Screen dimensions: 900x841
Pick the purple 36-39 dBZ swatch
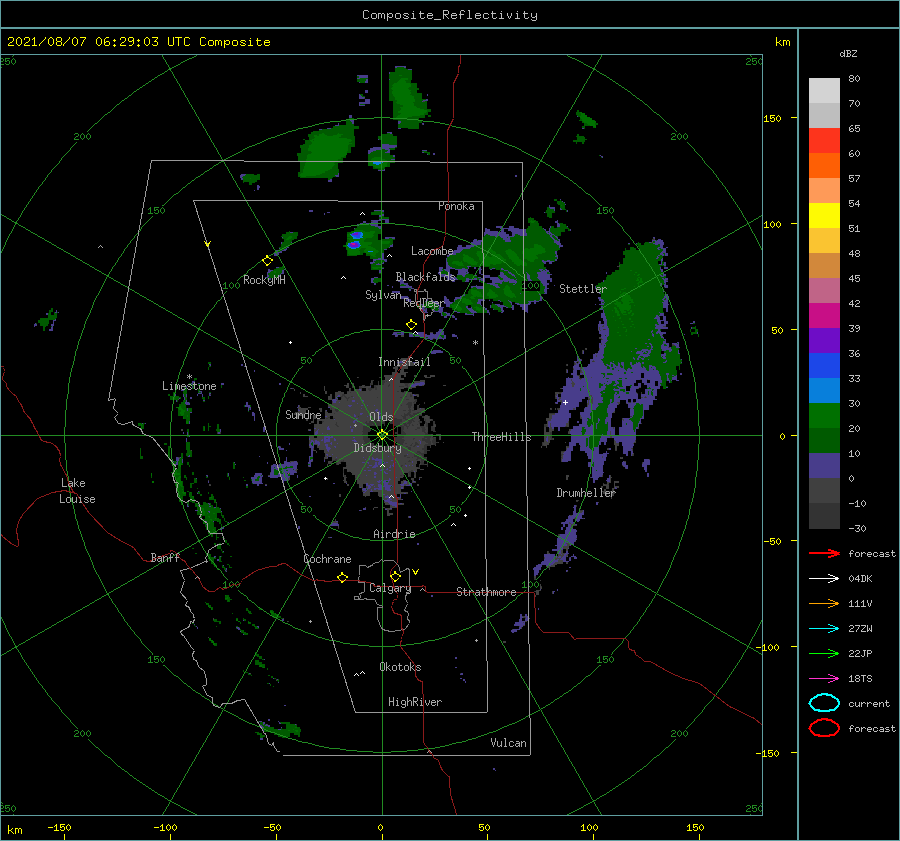824,340
